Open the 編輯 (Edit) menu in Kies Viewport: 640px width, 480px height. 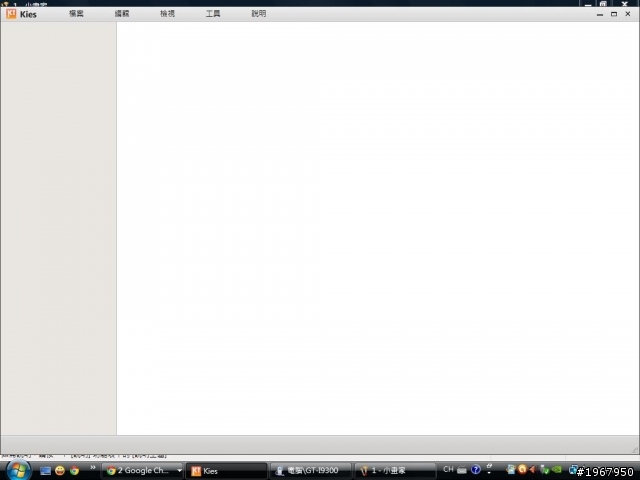coord(122,14)
